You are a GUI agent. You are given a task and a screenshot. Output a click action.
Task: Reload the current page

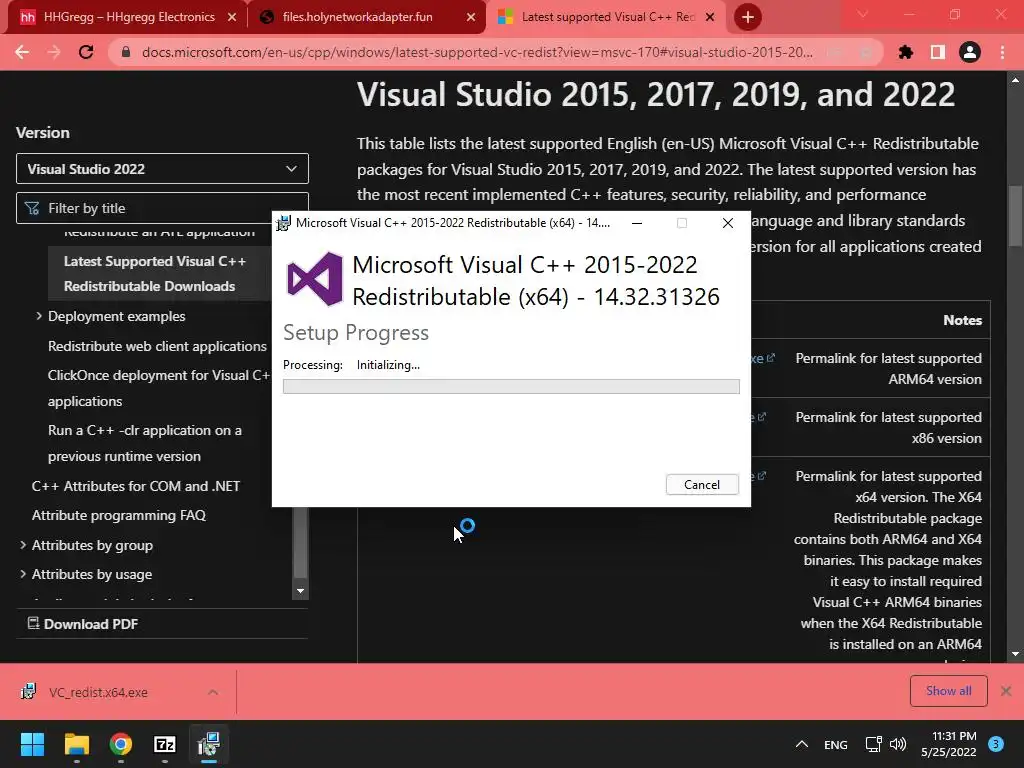(x=86, y=52)
